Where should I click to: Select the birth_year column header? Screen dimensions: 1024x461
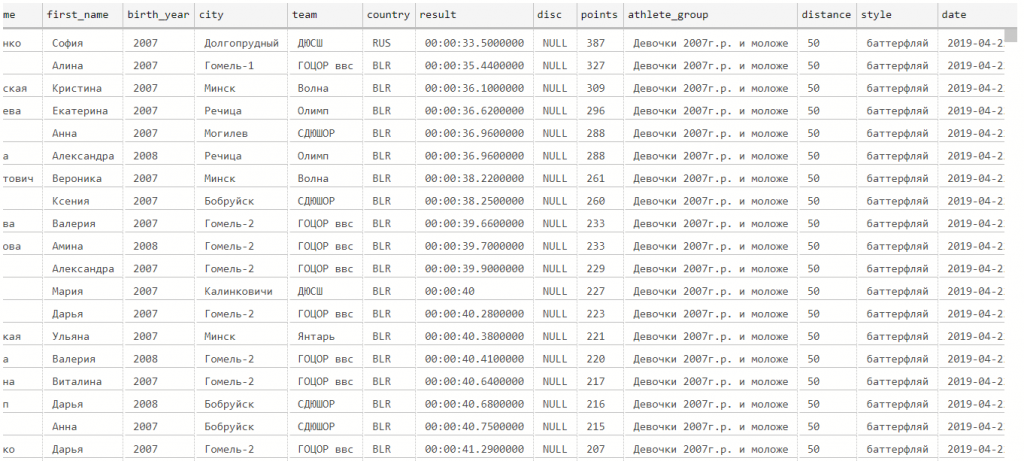[158, 14]
